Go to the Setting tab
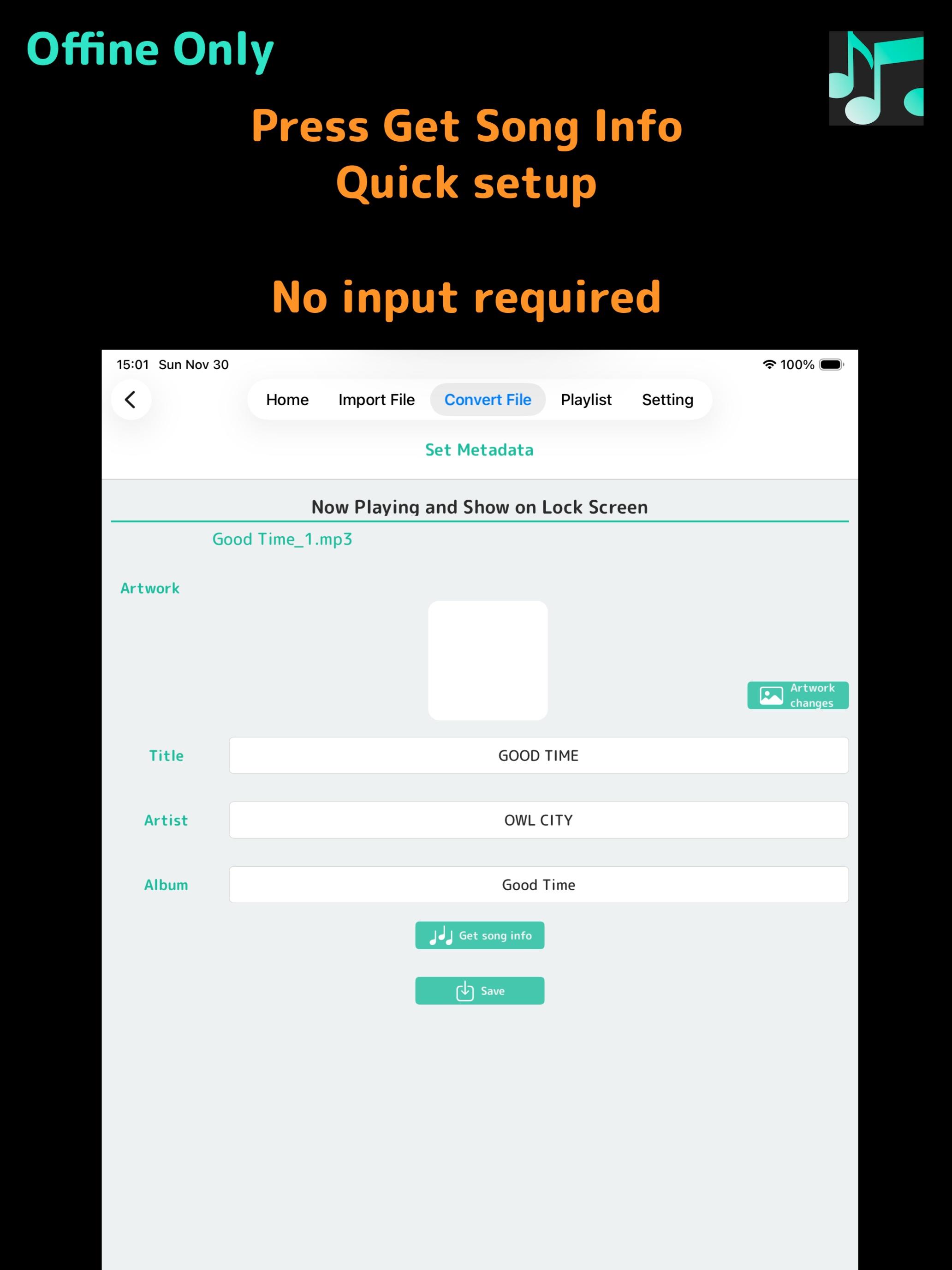 [x=667, y=400]
